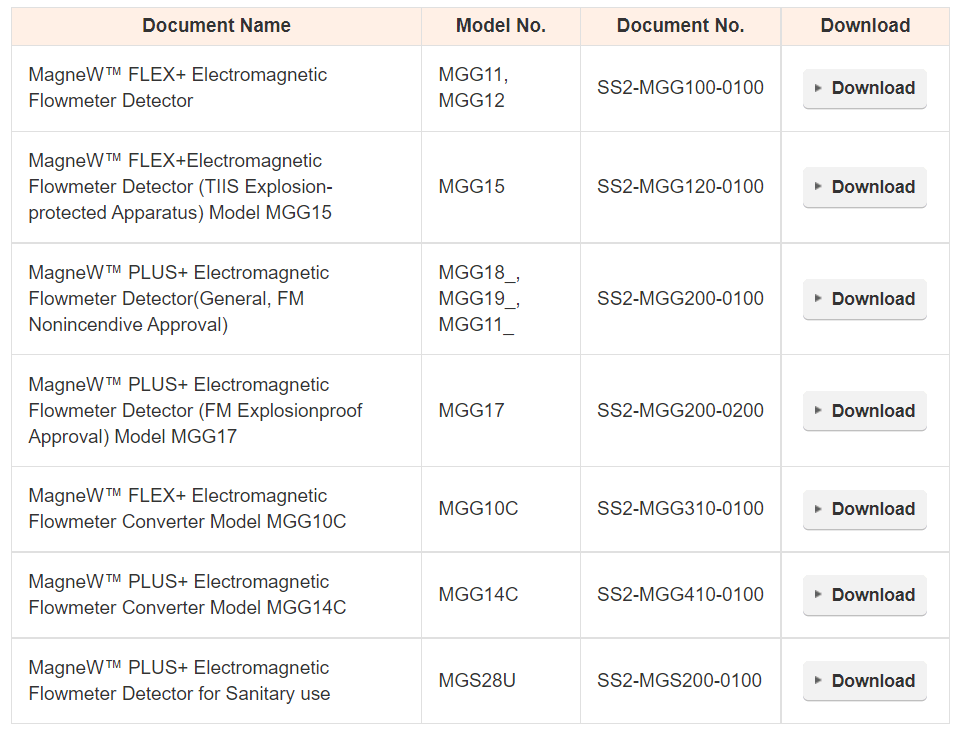This screenshot has width=961, height=733.
Task: Download document SS2-MGG200-0100
Action: click(865, 299)
